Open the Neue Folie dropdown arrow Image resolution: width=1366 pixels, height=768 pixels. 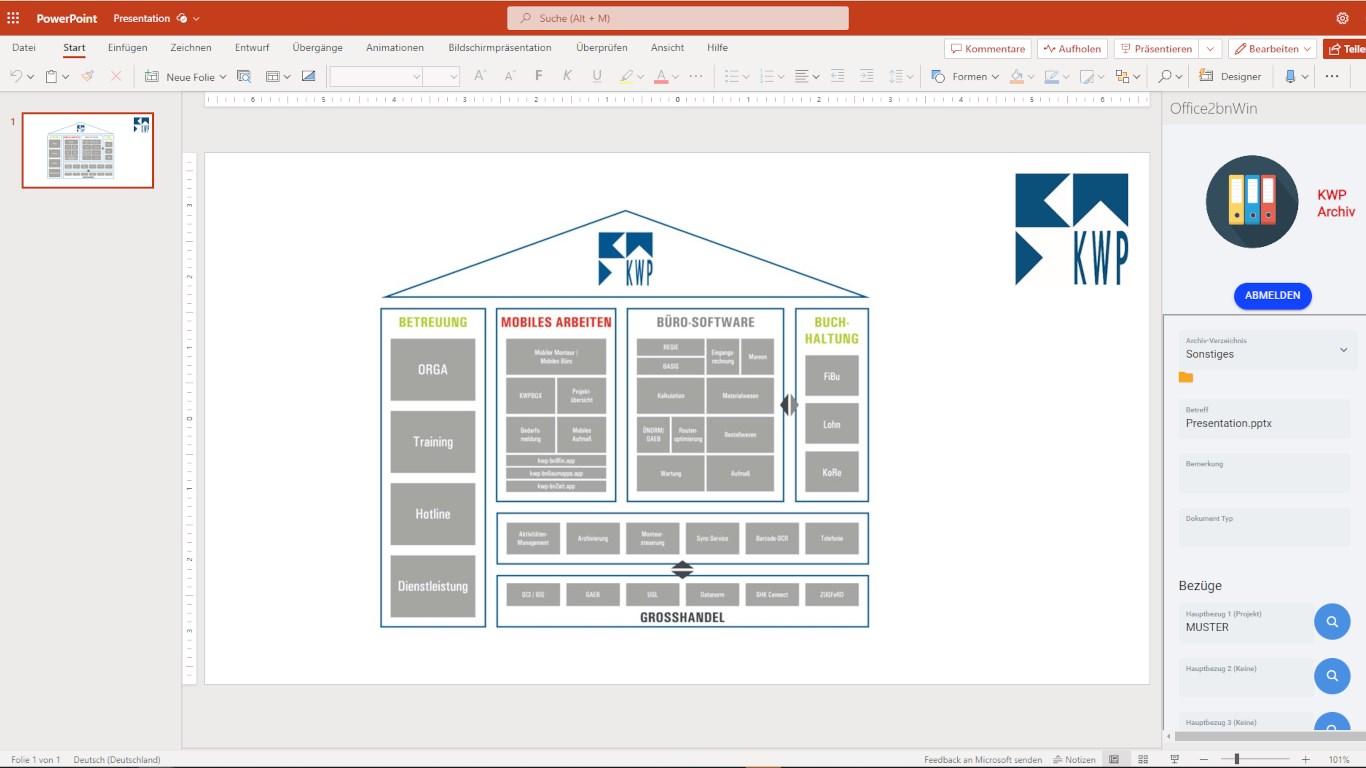[x=222, y=76]
